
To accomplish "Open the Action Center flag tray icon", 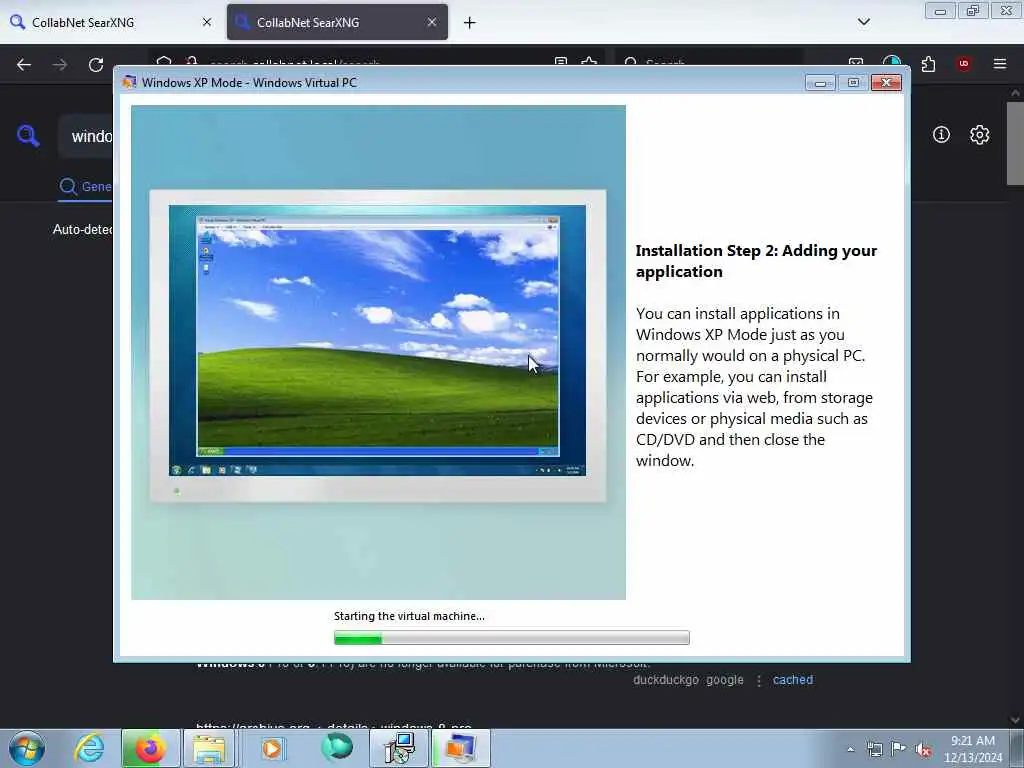I will coord(899,749).
